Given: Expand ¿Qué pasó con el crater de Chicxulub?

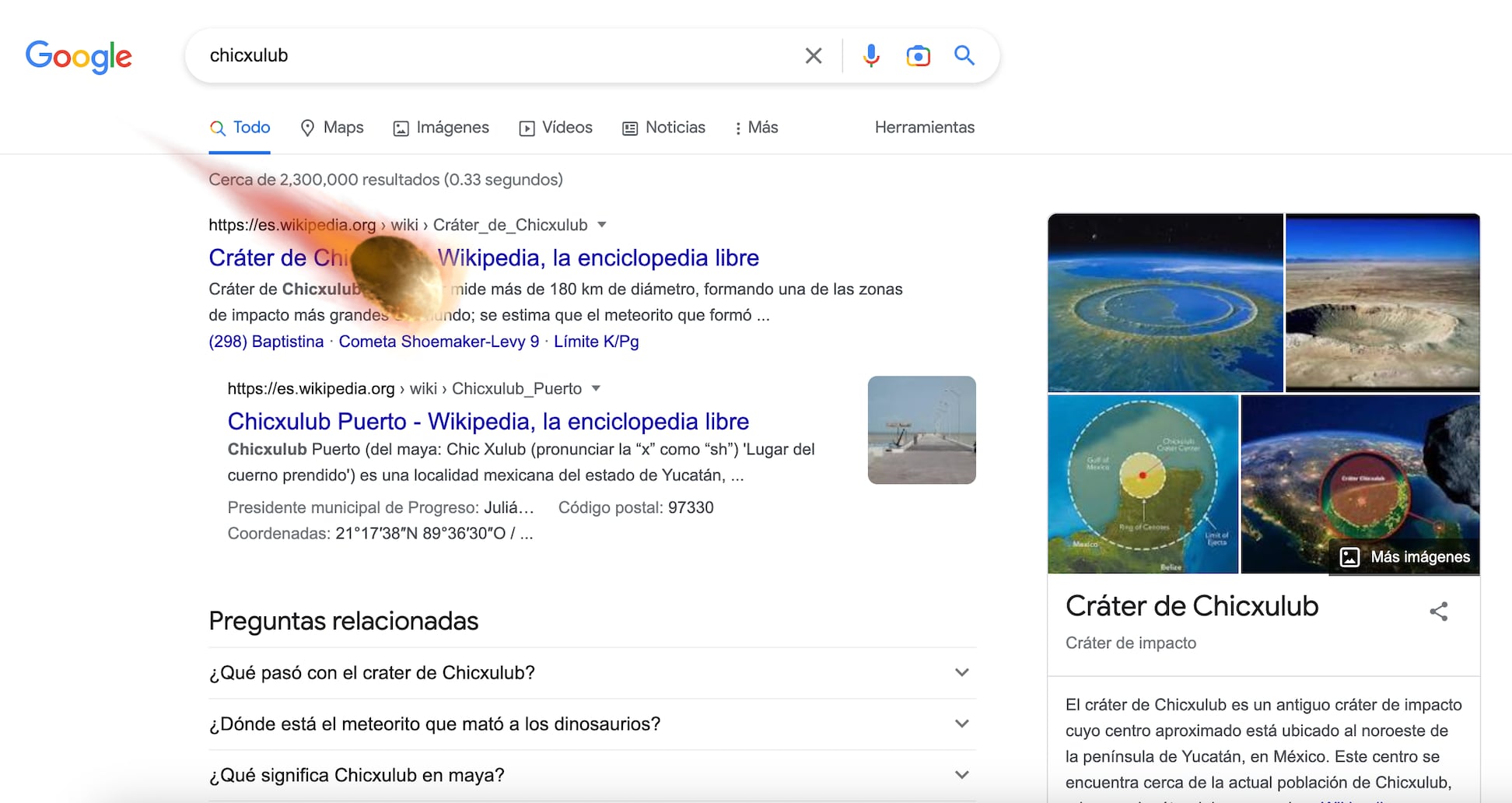Looking at the screenshot, I should click(961, 672).
